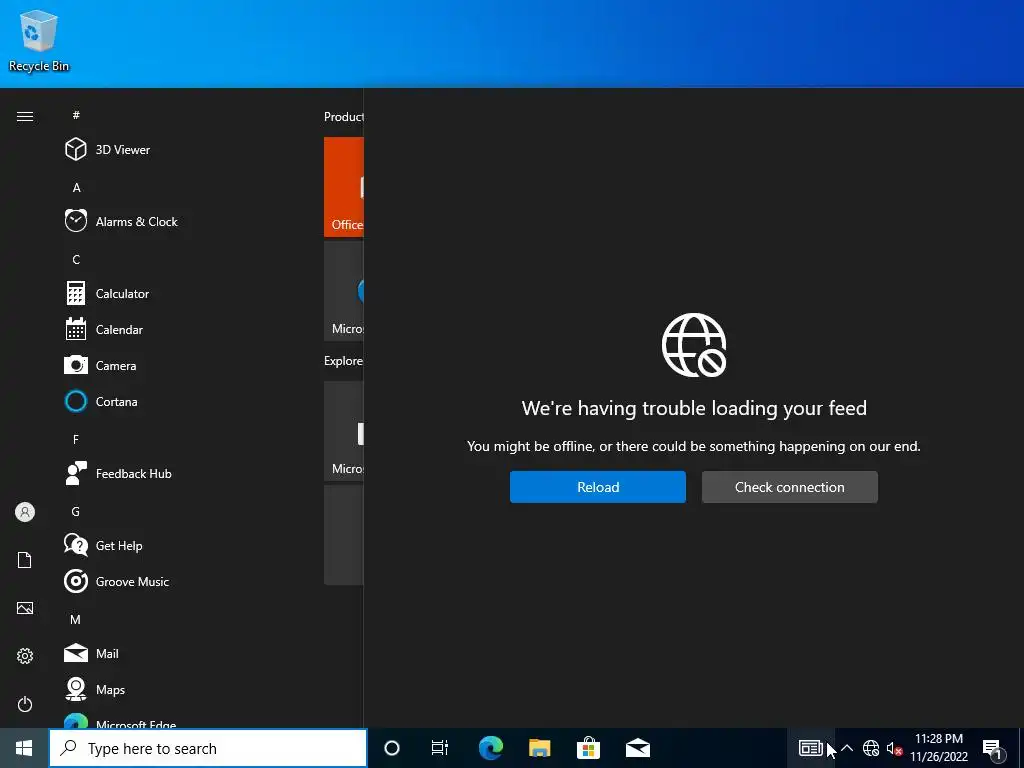Open Settings via the gear icon
The image size is (1024, 768).
25,656
